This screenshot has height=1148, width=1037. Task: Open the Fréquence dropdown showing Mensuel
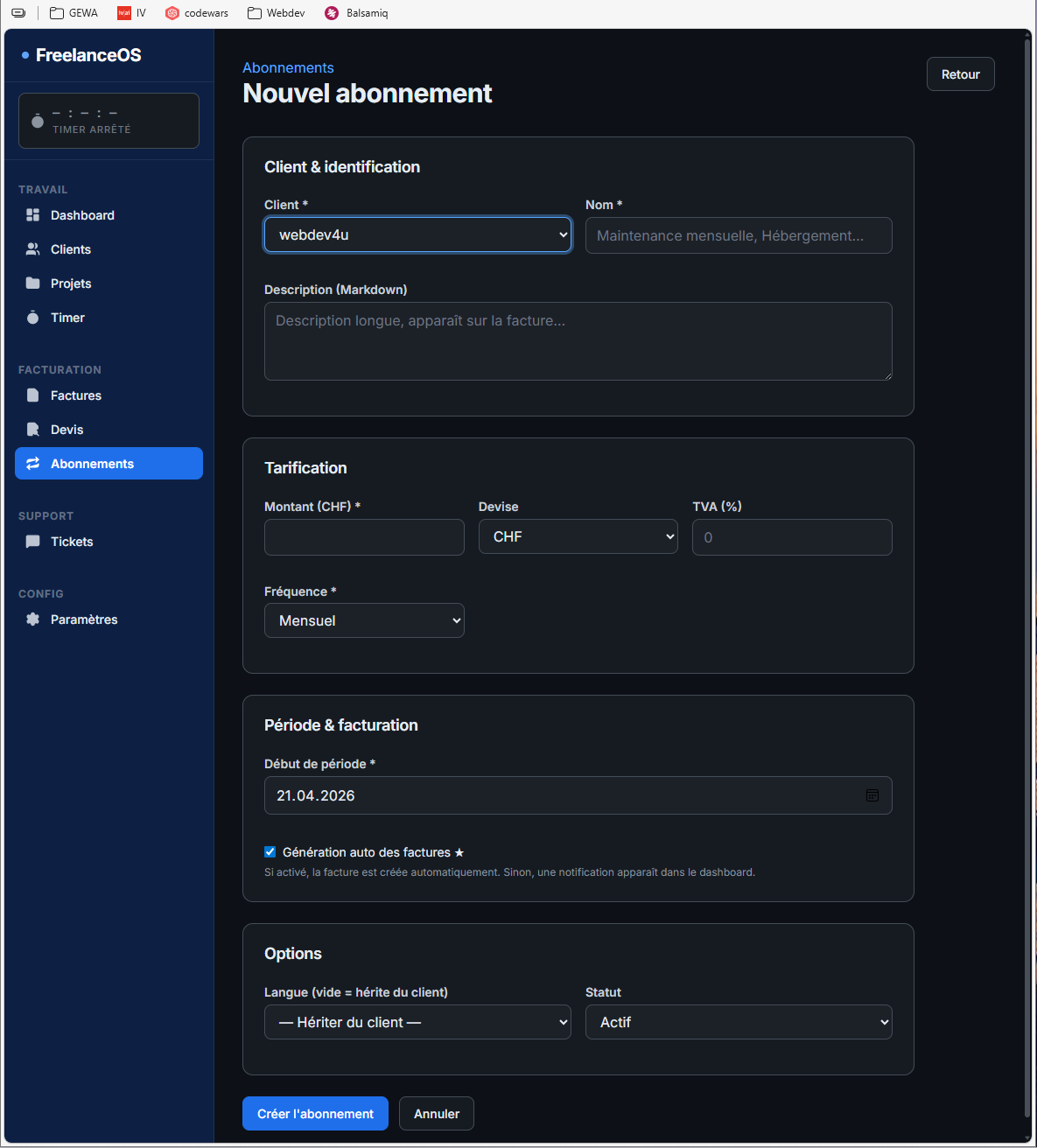tap(364, 620)
